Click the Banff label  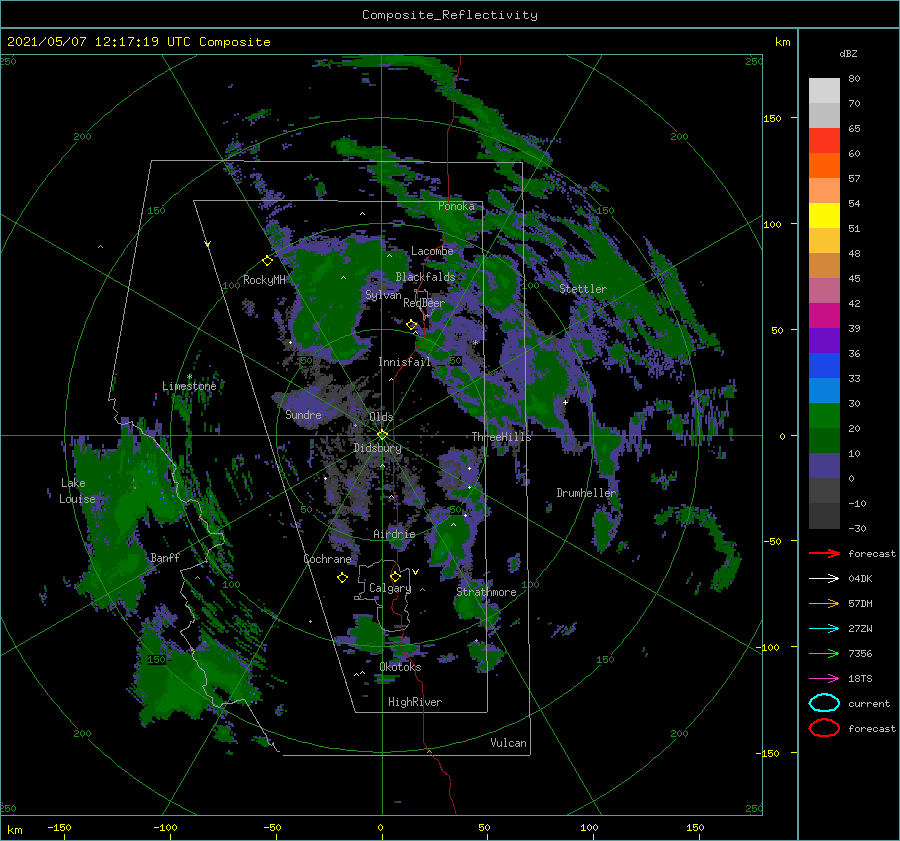(165, 557)
